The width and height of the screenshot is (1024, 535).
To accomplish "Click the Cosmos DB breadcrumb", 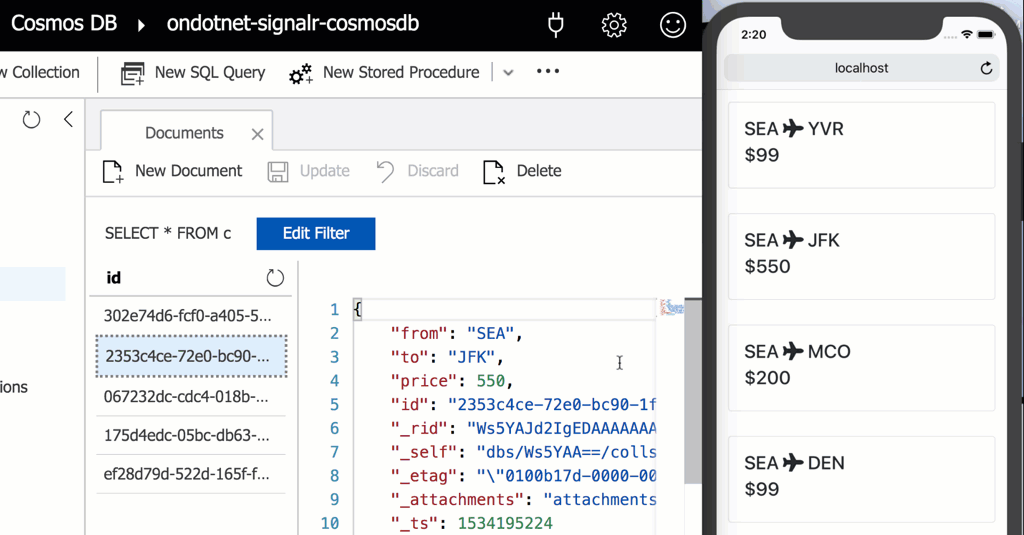I will click(64, 24).
